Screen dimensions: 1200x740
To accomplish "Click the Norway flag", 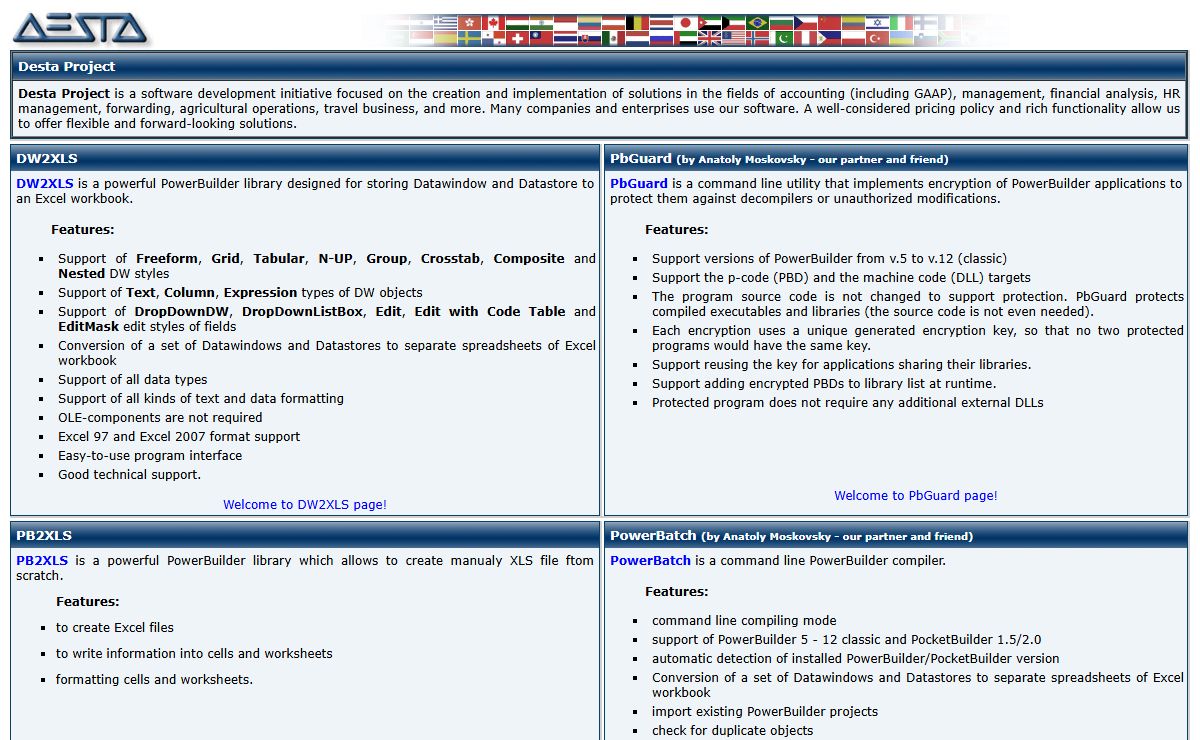I will pos(757,38).
